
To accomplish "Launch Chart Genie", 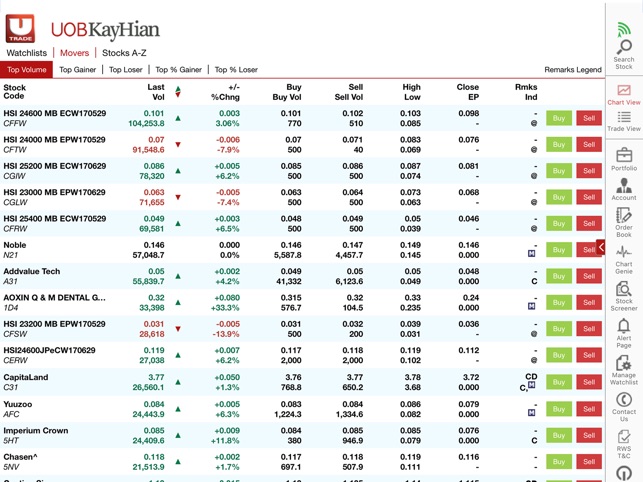I will [x=624, y=260].
